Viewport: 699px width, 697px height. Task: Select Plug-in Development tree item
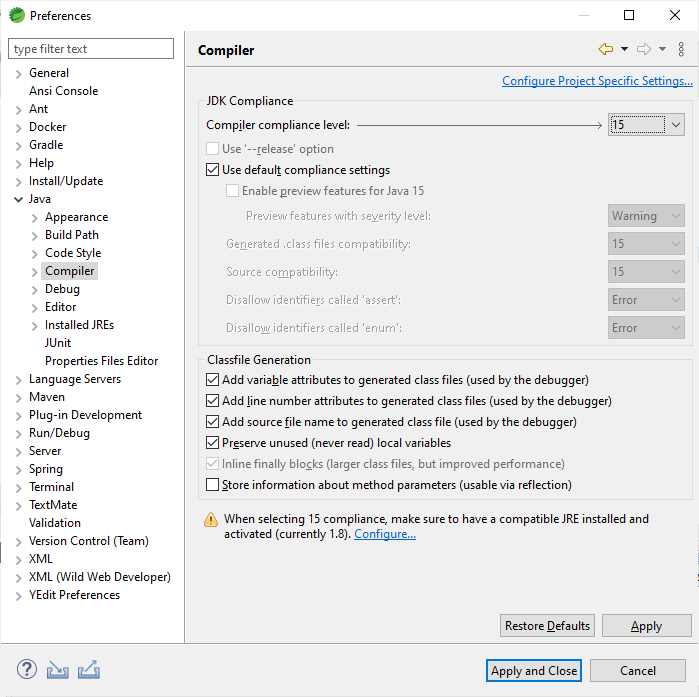86,415
